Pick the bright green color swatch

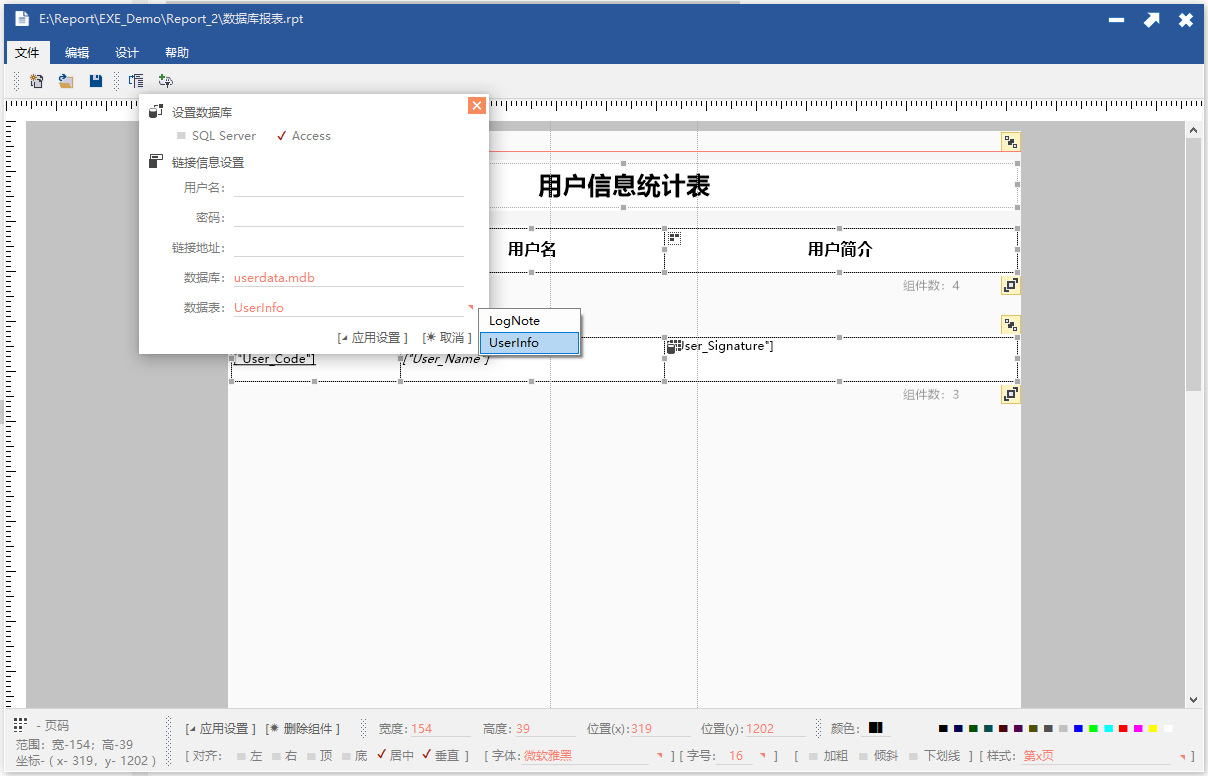(1093, 729)
